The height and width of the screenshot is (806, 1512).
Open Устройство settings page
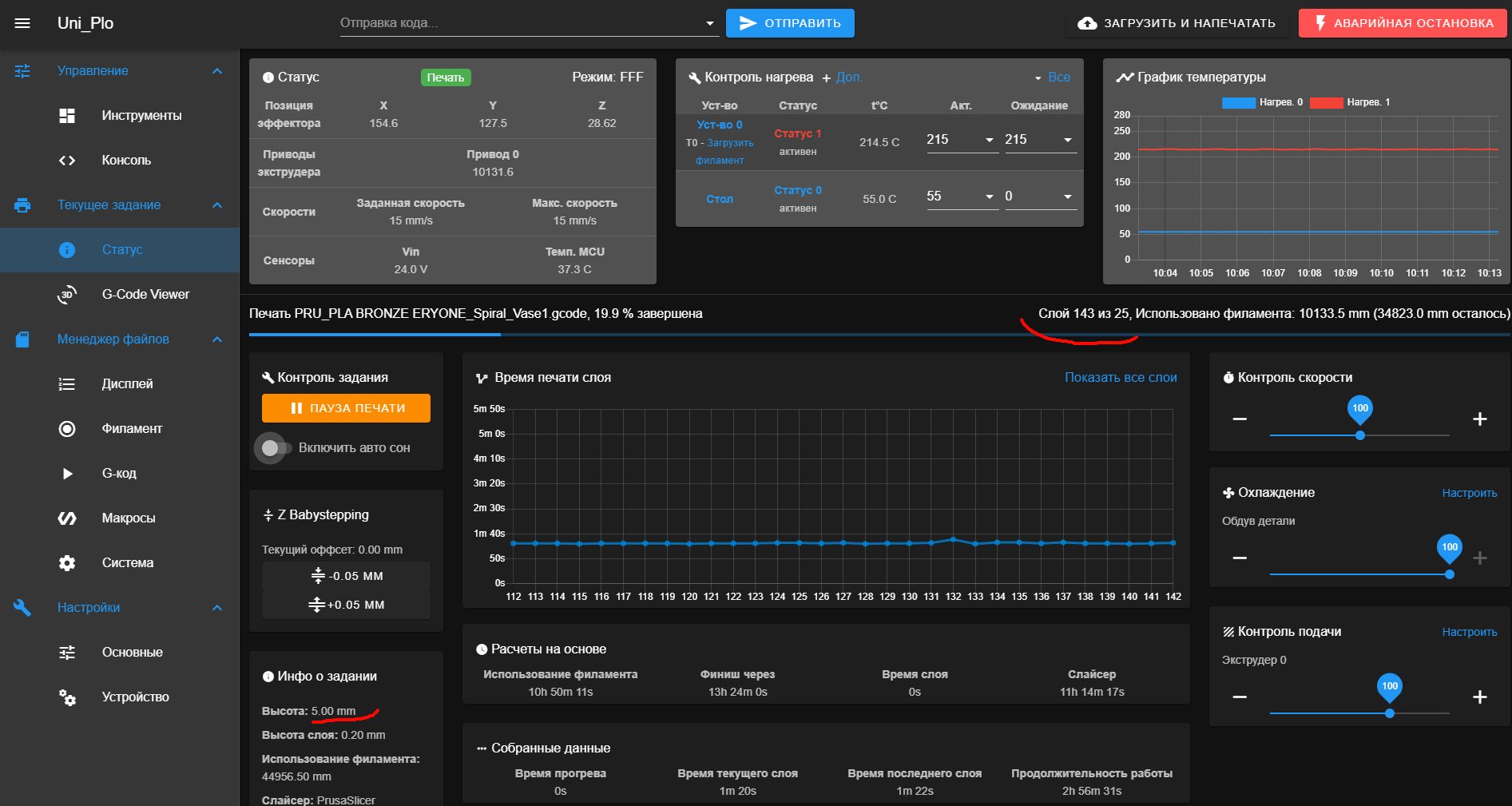[120, 697]
